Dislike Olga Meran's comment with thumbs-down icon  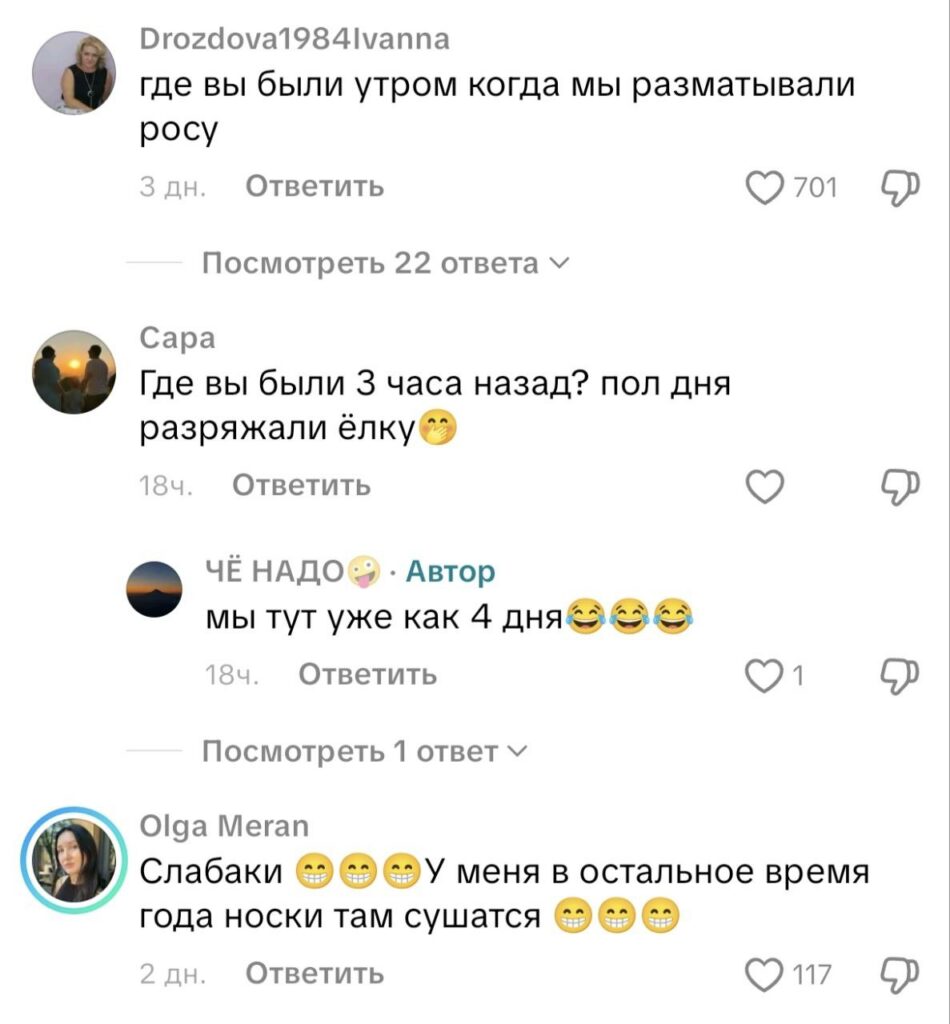pos(900,975)
